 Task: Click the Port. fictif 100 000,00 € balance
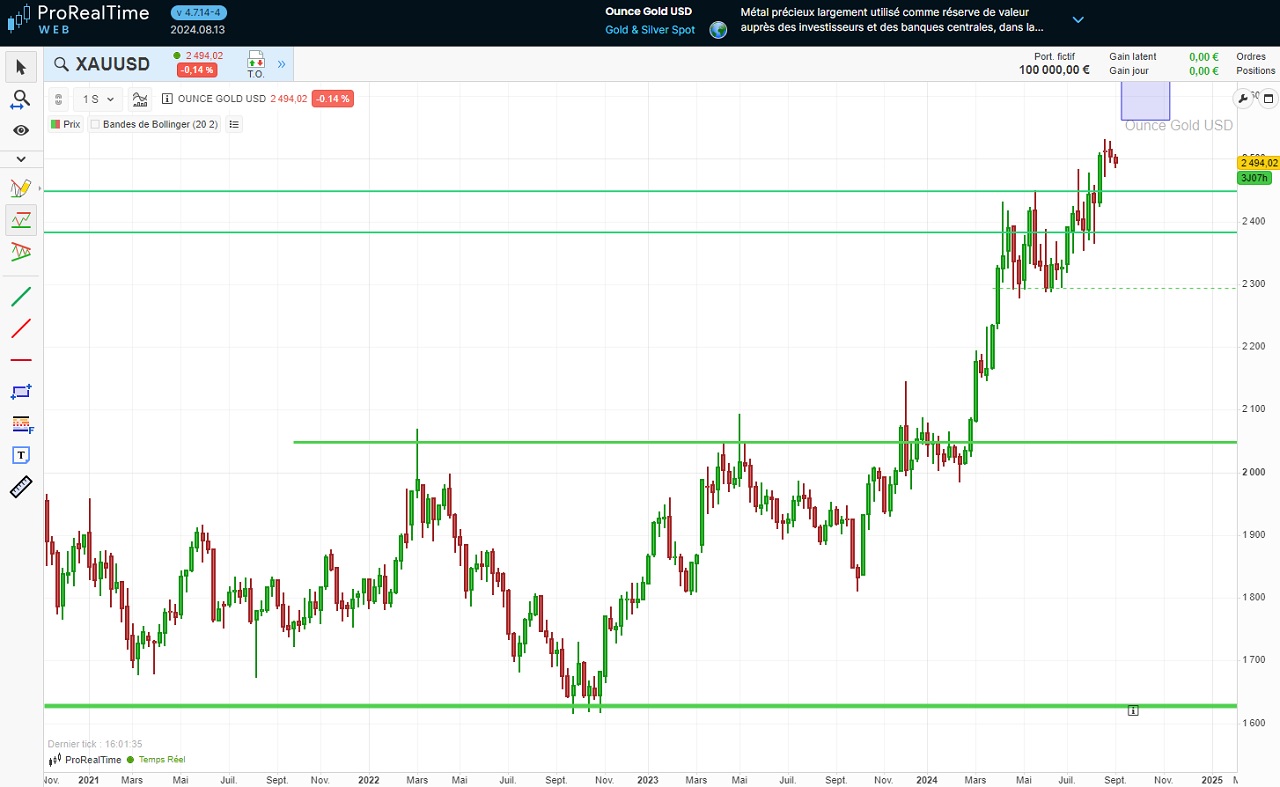coord(1054,70)
